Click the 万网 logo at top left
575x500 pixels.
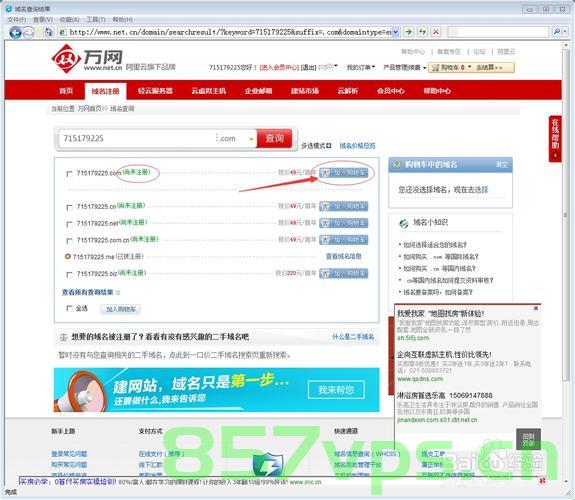(x=87, y=59)
